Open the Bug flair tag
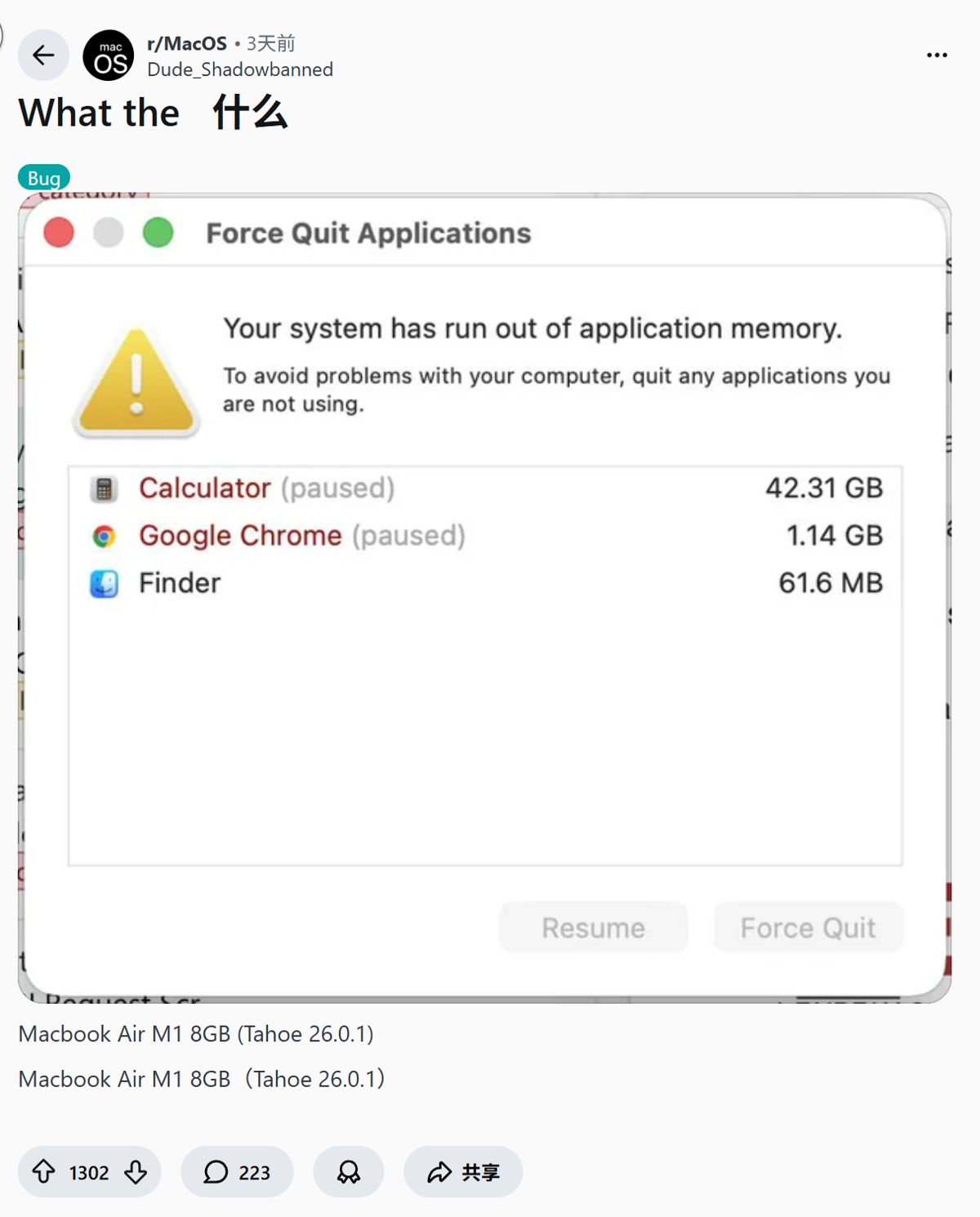The image size is (980, 1217). point(44,176)
